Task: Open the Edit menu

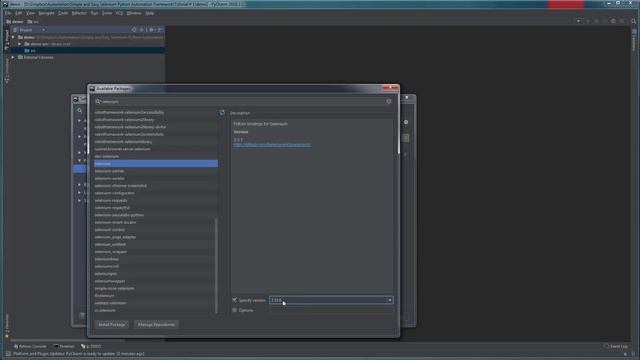Action: click(18, 13)
